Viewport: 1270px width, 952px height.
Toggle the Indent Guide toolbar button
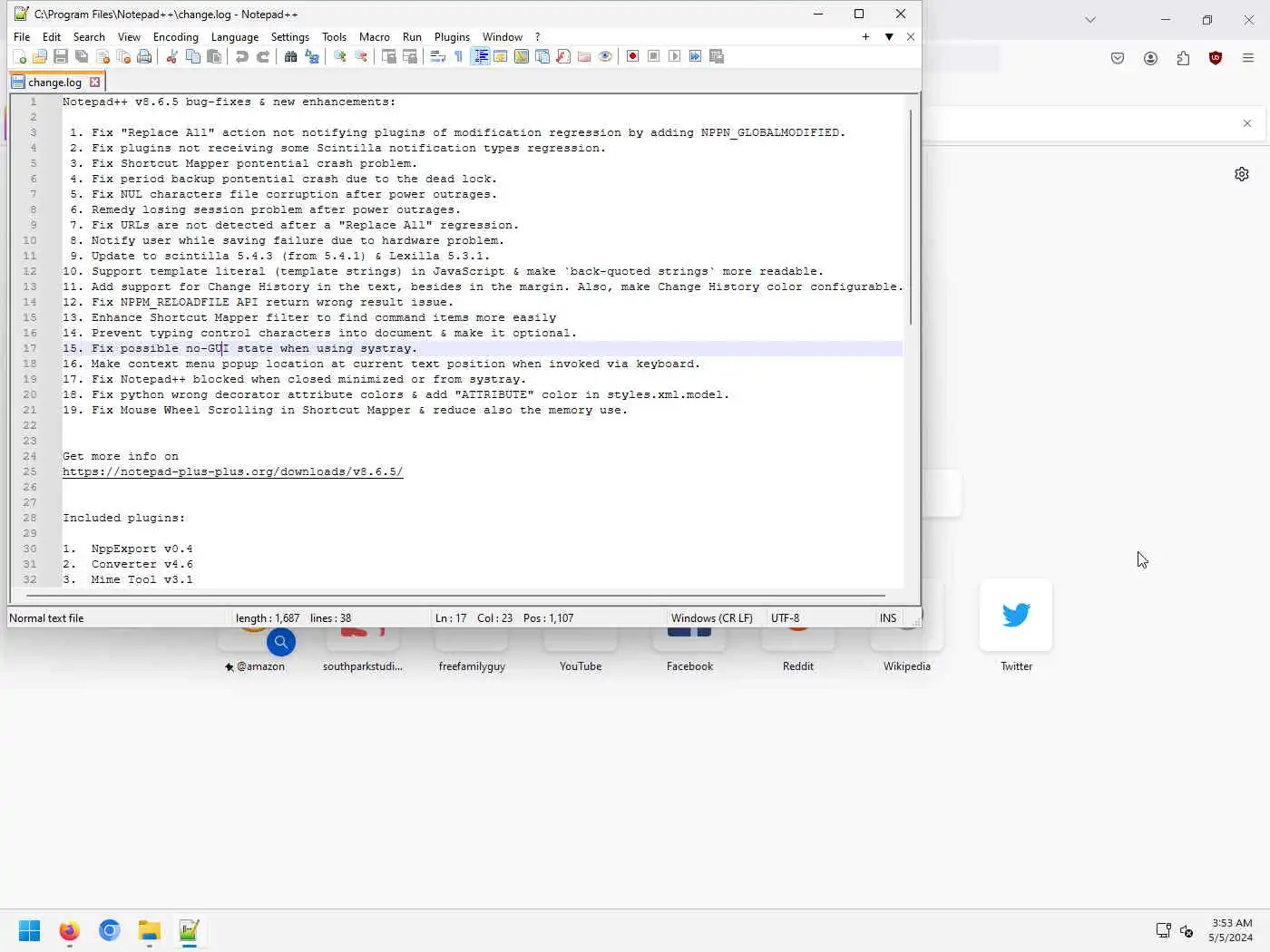point(480,56)
